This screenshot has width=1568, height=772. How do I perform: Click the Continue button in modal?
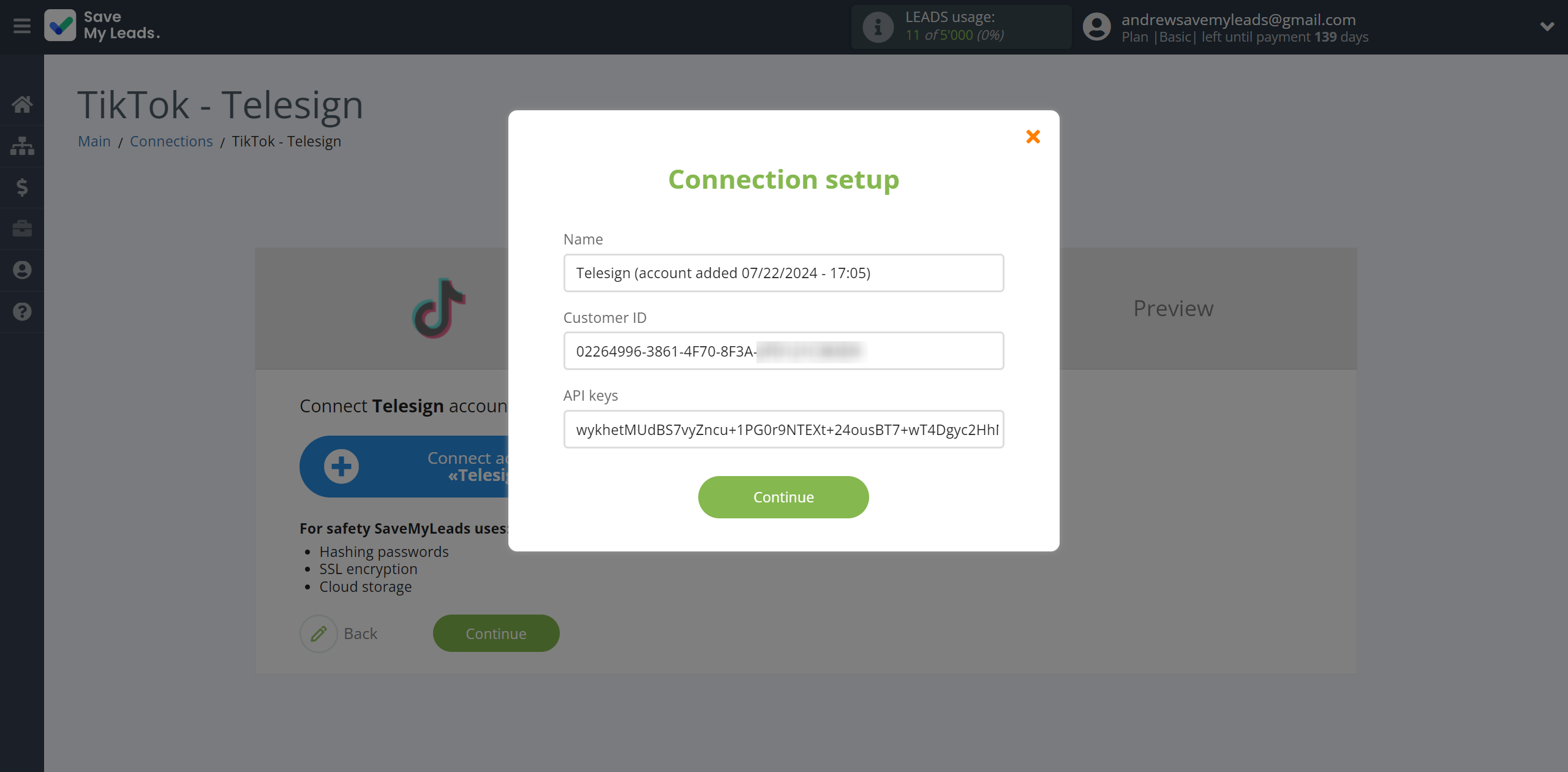783,497
